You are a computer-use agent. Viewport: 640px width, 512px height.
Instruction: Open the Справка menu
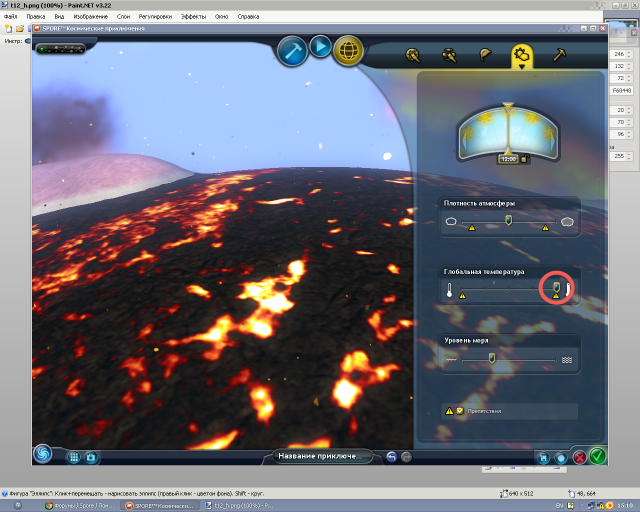(x=248, y=17)
